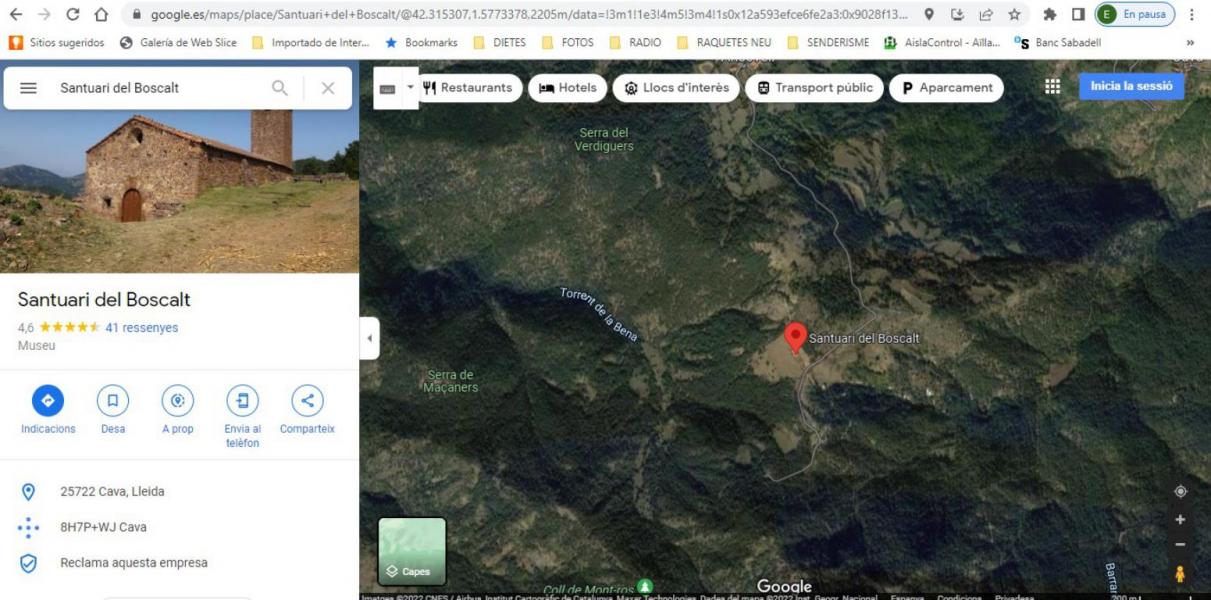Open the Google apps grid
Viewport: 1211px width, 600px height.
[x=1052, y=87]
